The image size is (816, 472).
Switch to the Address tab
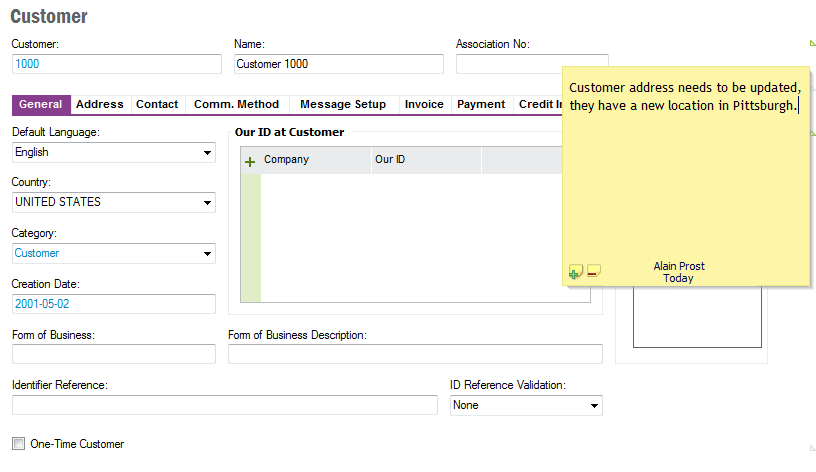pyautogui.click(x=100, y=104)
